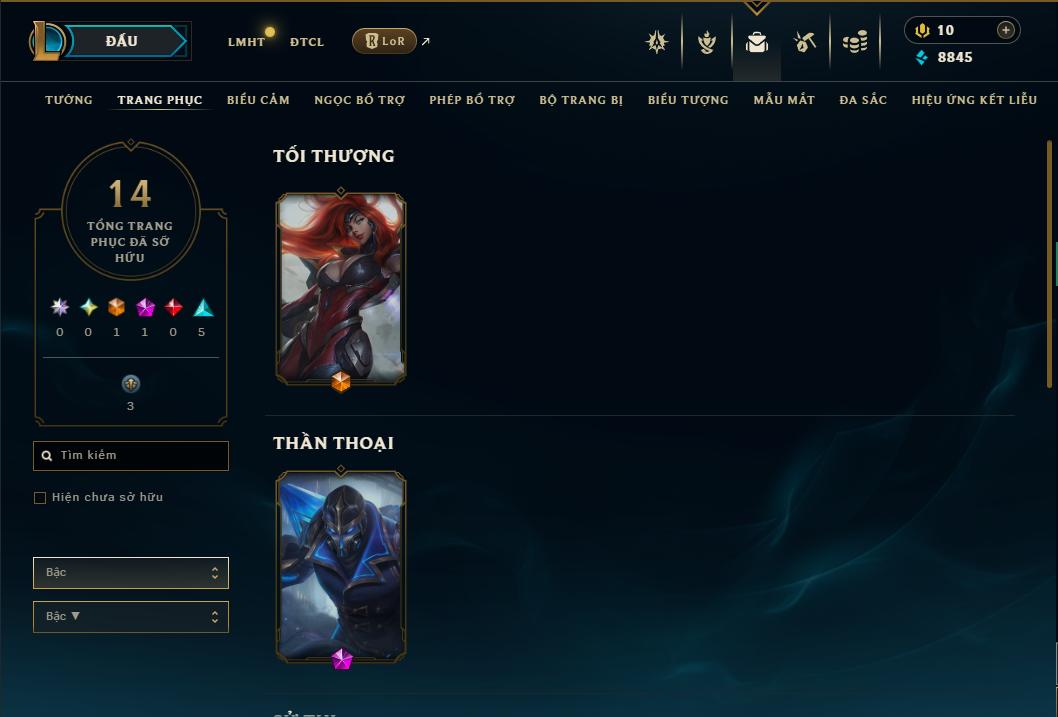This screenshot has width=1058, height=717.
Task: Open the ĐA SẮC tab
Action: click(863, 100)
